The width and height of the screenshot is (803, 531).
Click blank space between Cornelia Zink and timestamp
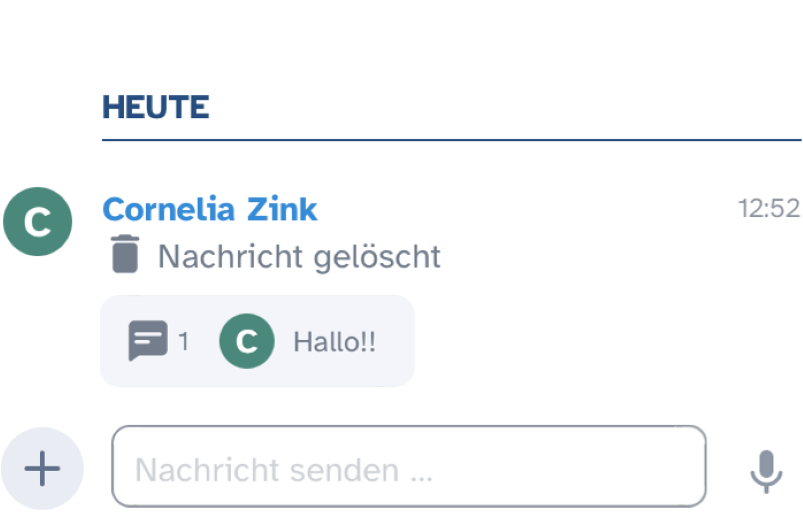(x=520, y=209)
